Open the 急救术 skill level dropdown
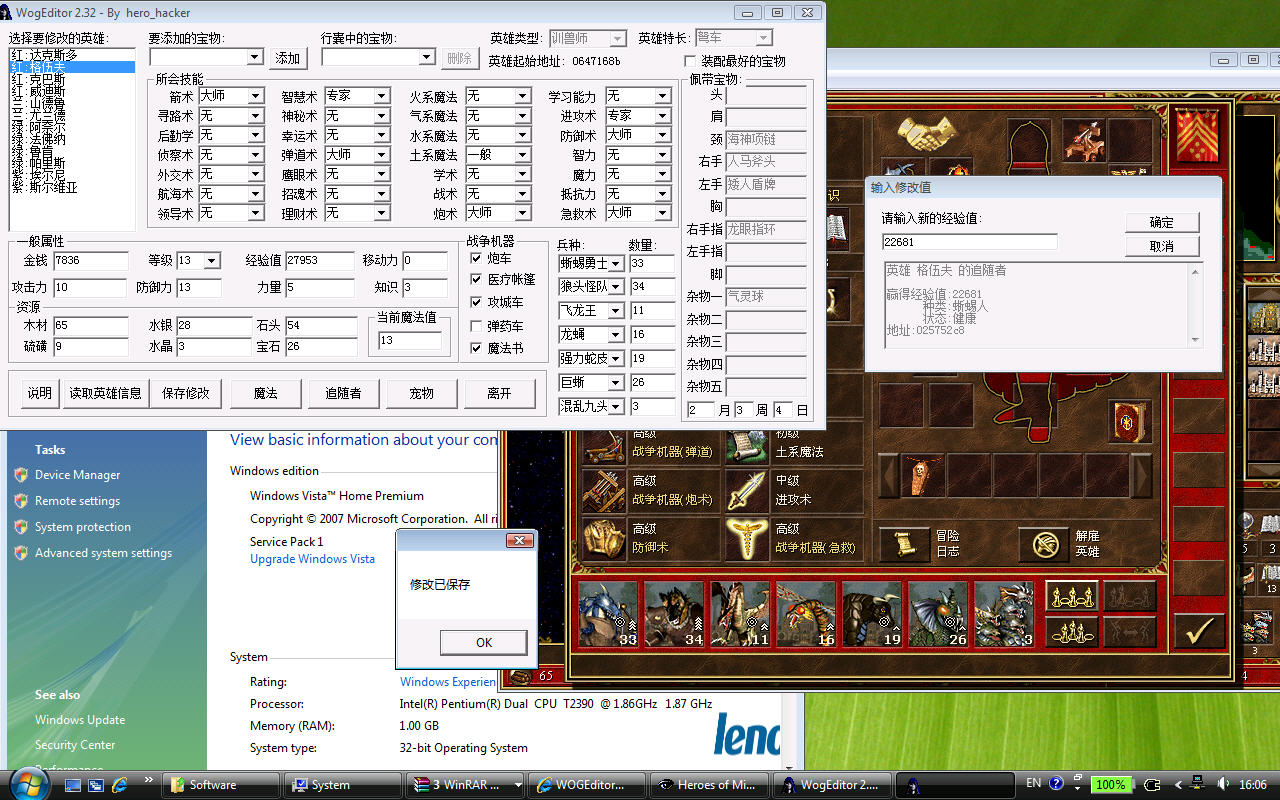The width and height of the screenshot is (1280, 800). click(x=663, y=213)
